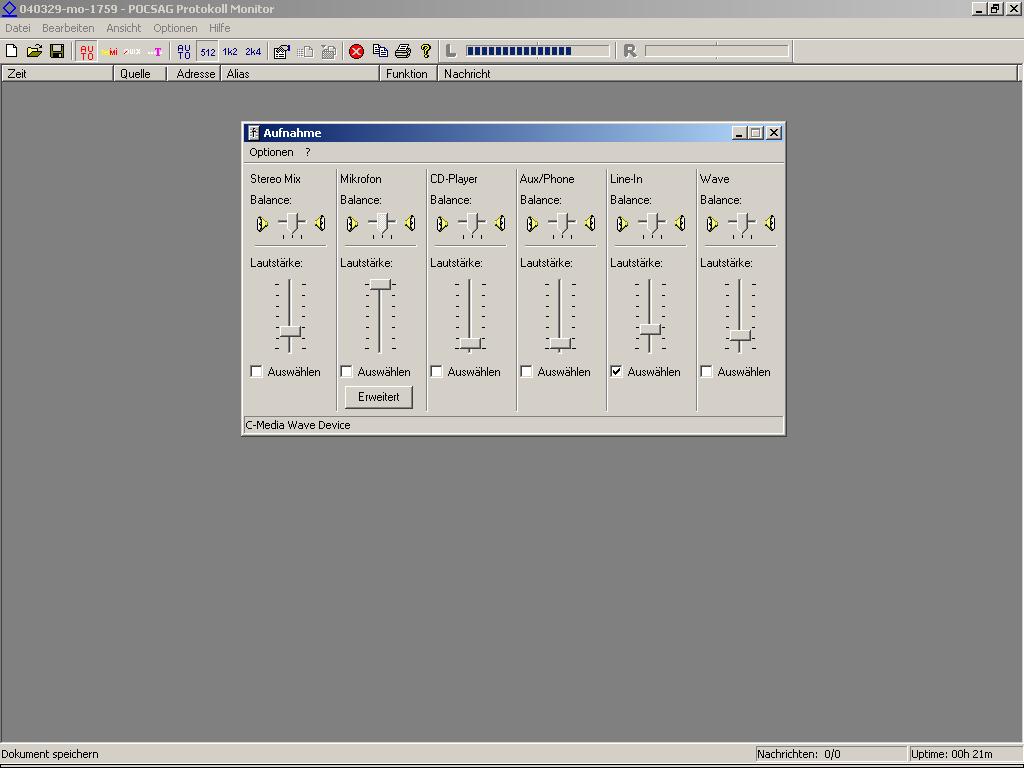Click the Mikrofon Balance slider handle
Image resolution: width=1024 pixels, height=768 pixels.
(x=381, y=223)
